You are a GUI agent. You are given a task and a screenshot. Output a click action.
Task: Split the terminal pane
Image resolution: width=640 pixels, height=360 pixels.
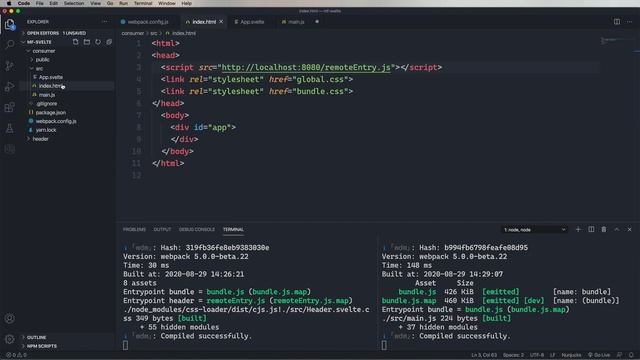[591, 229]
